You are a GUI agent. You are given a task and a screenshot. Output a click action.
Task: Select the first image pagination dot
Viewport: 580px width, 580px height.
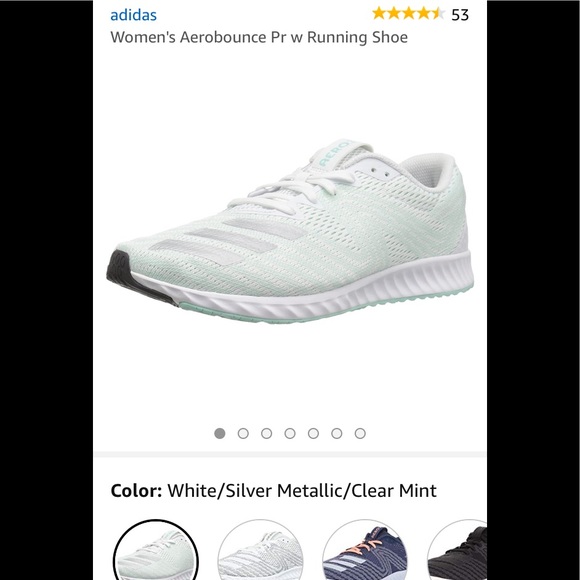coord(220,433)
